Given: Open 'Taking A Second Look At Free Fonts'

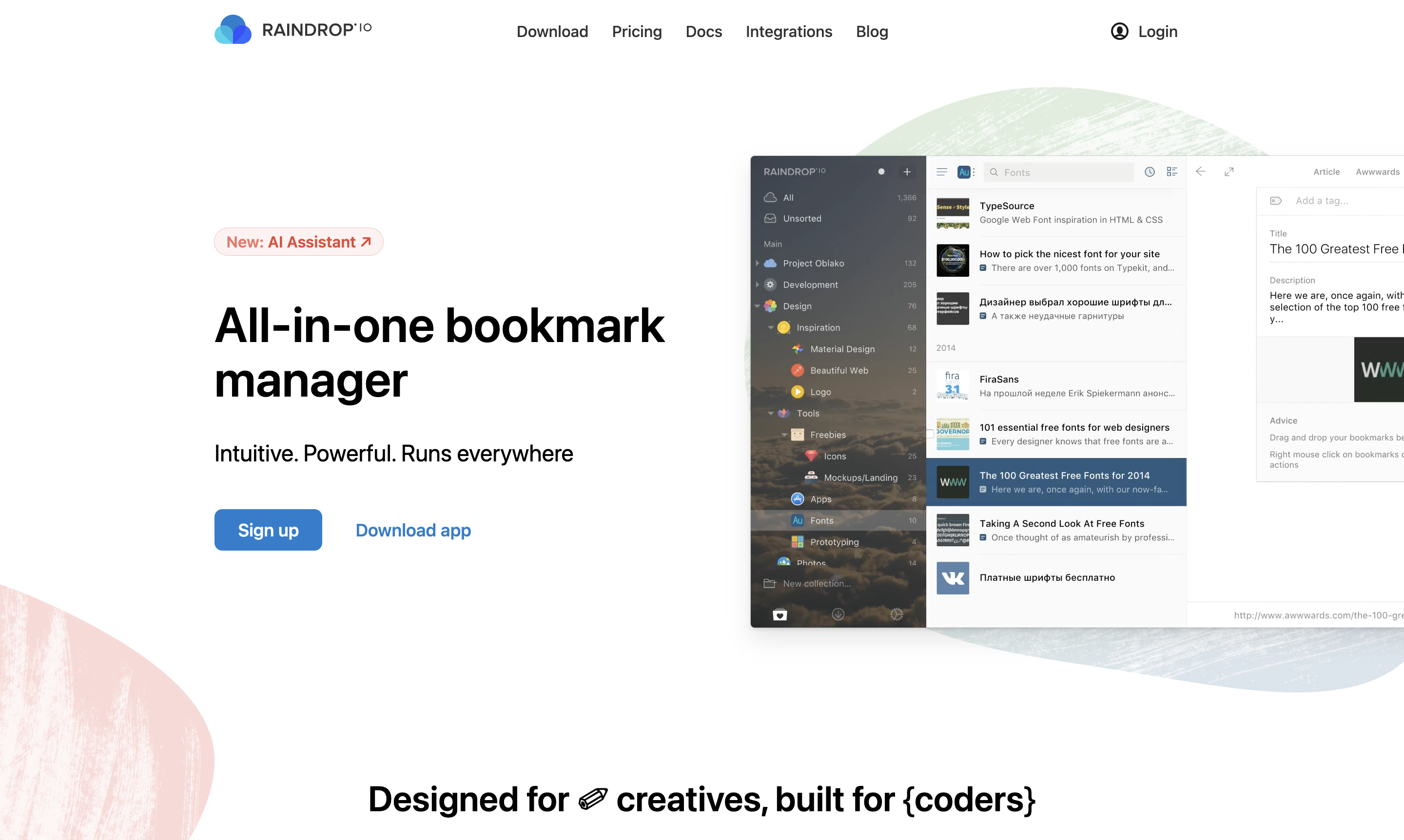Looking at the screenshot, I should click(x=1056, y=530).
